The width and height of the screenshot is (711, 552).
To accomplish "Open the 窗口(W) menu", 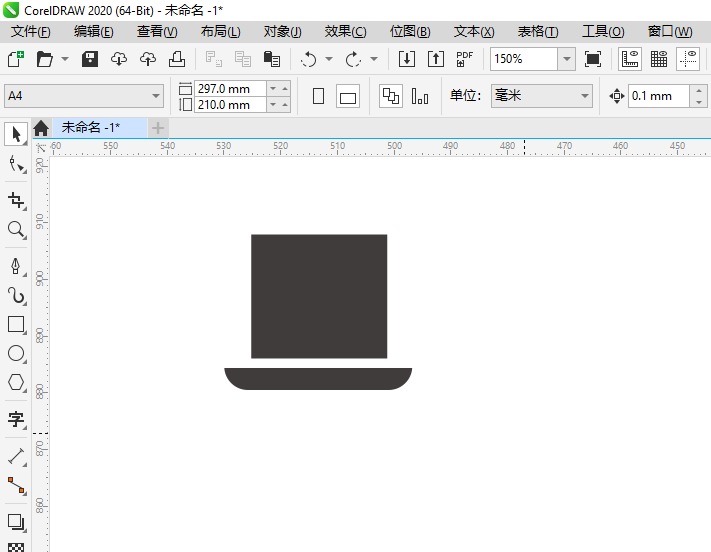I will point(670,32).
